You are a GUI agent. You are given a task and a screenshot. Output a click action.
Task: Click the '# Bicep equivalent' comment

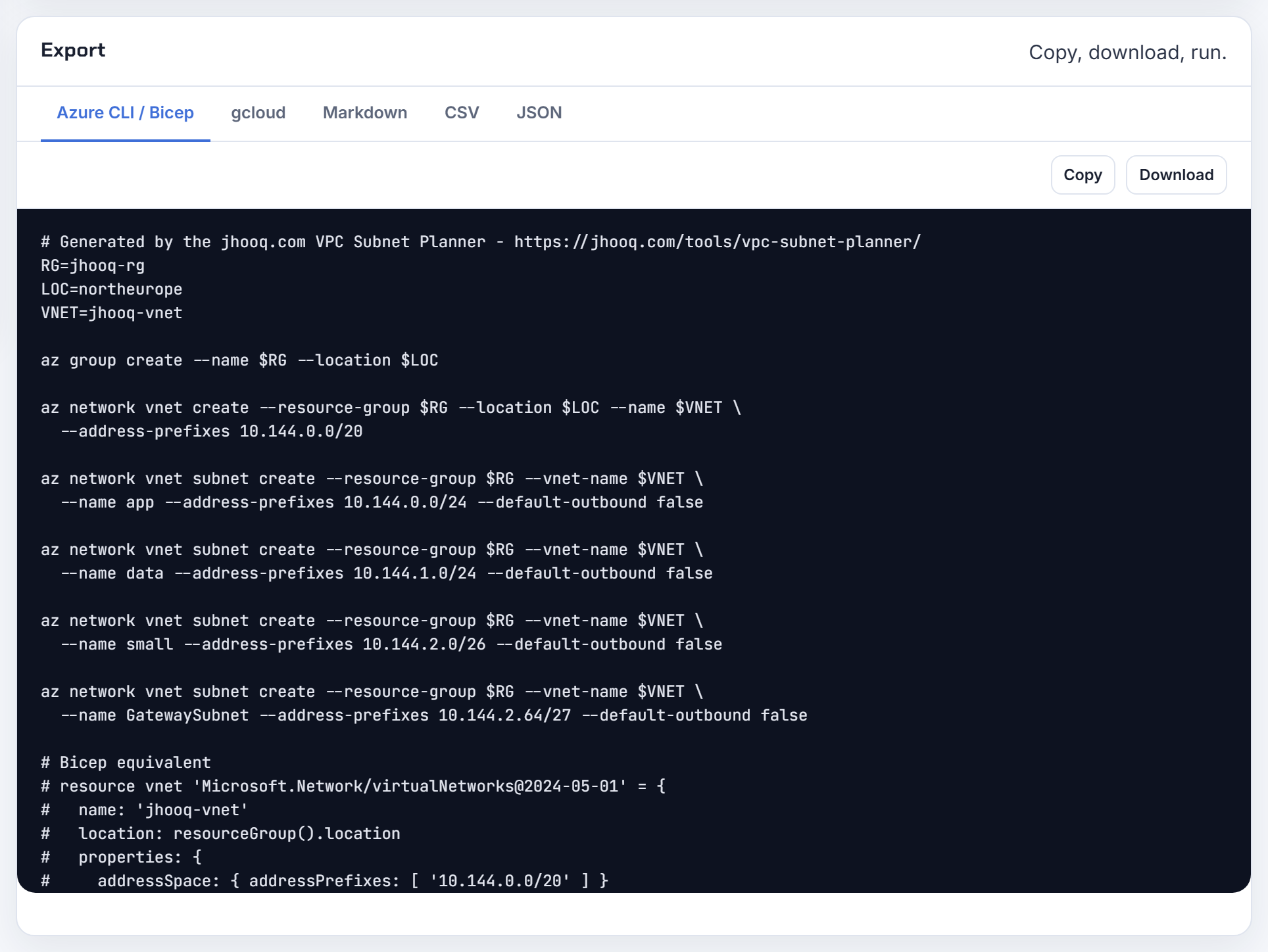126,763
